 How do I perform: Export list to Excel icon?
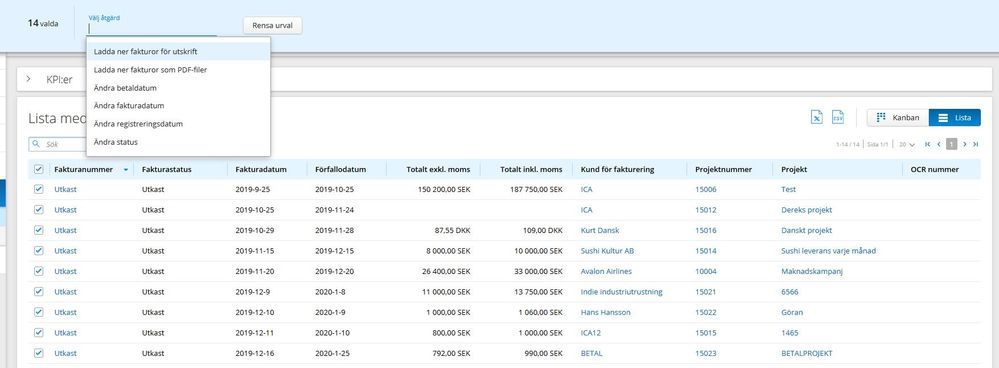coord(817,117)
